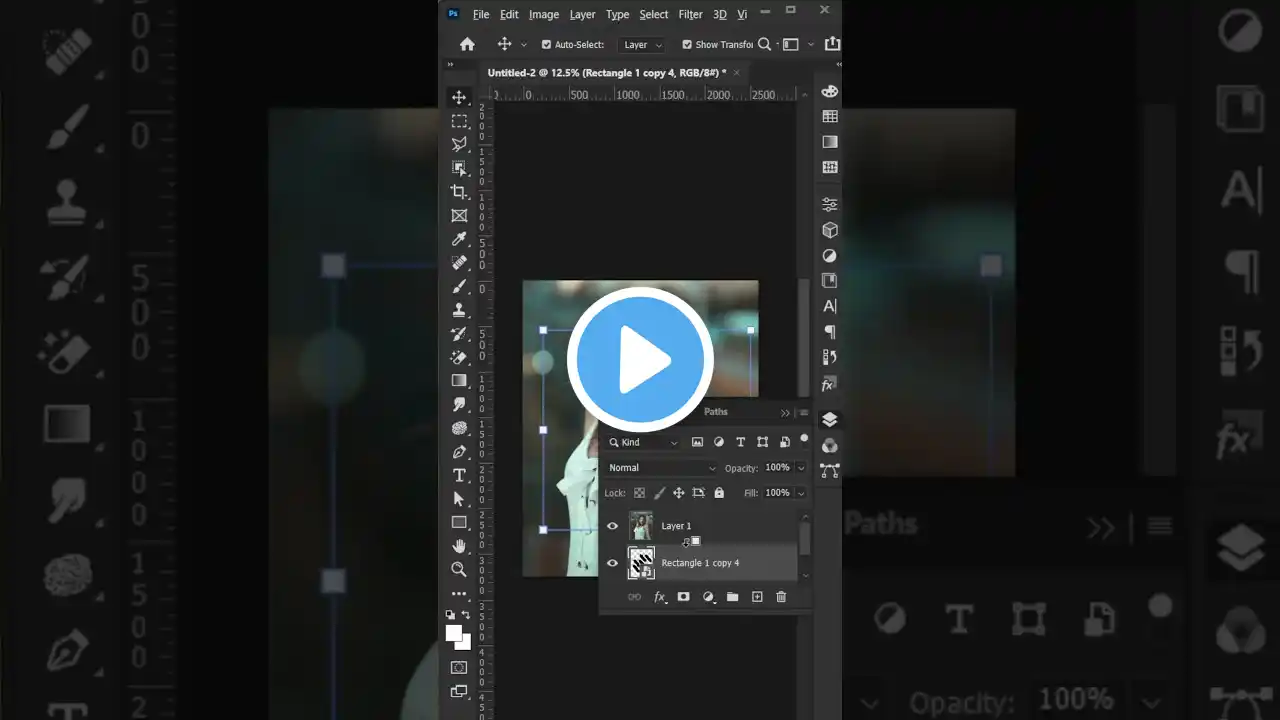Select the Move tool in the toolbar
The image size is (1280, 720).
click(459, 97)
